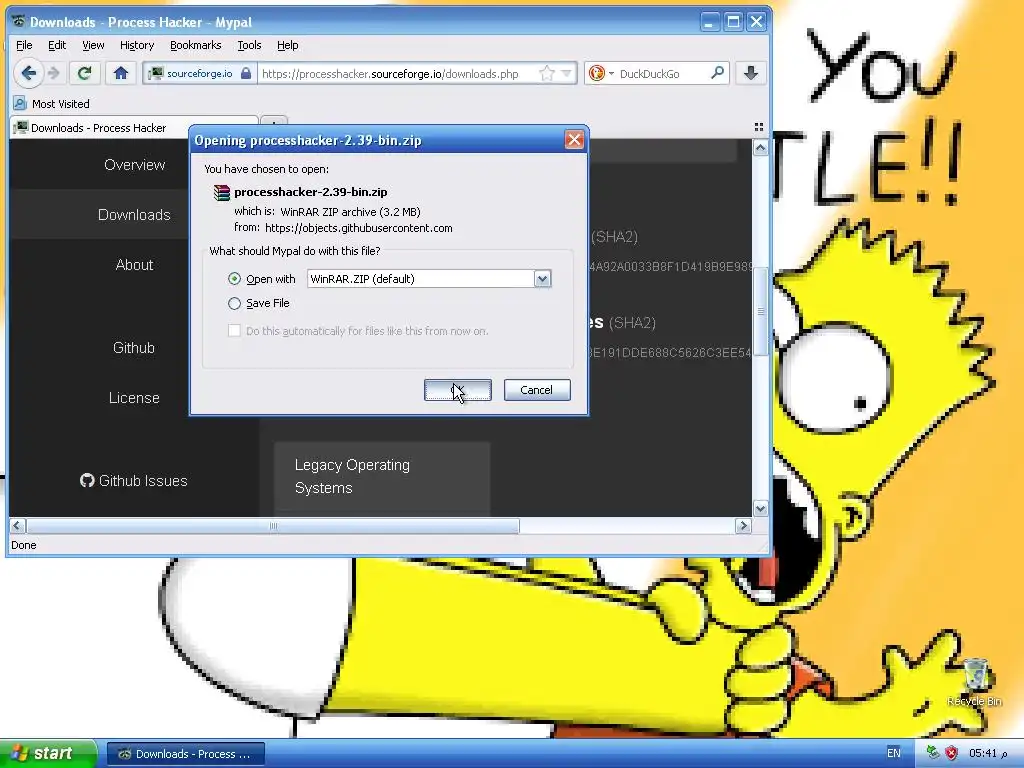List all tabs with the grid icon
The image size is (1024, 768).
[x=759, y=127]
